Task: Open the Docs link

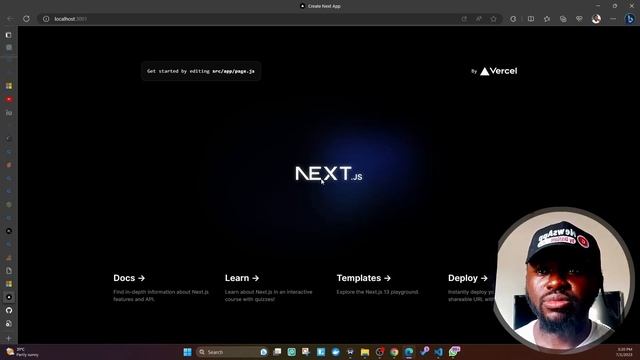Action: coord(129,278)
